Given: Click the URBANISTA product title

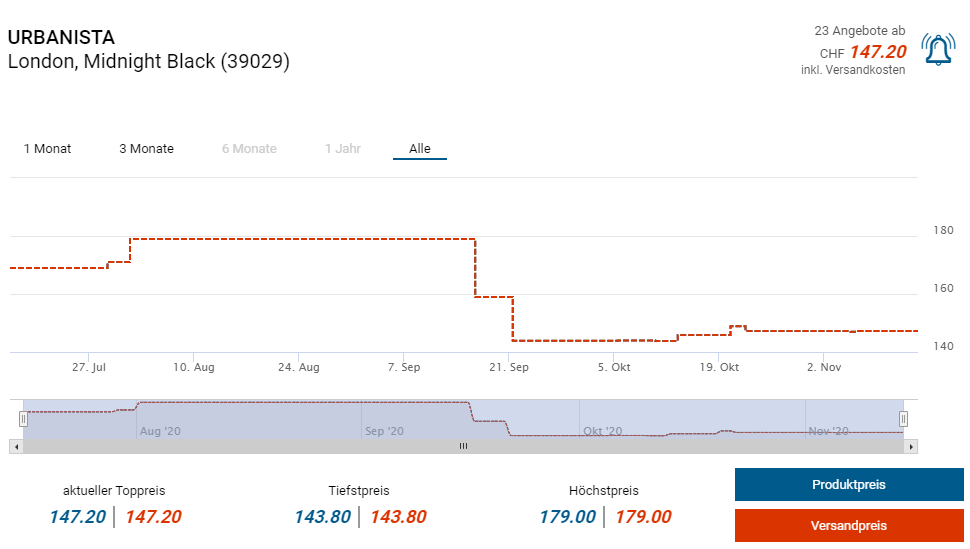Looking at the screenshot, I should coord(61,37).
